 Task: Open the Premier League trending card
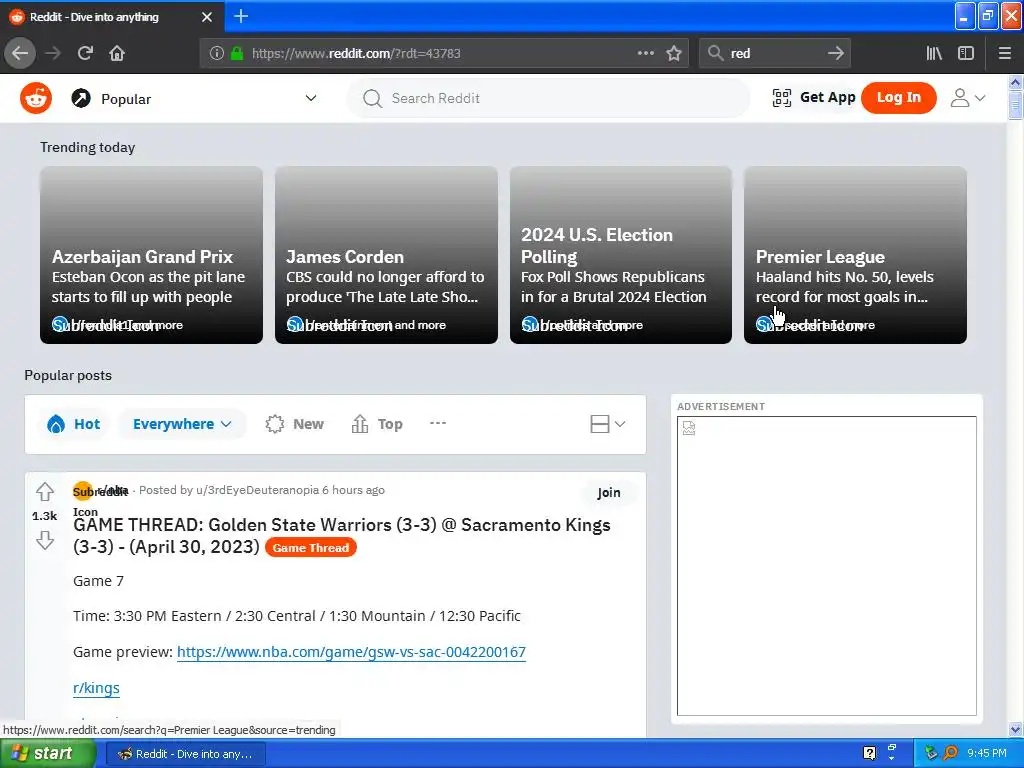pyautogui.click(x=855, y=255)
